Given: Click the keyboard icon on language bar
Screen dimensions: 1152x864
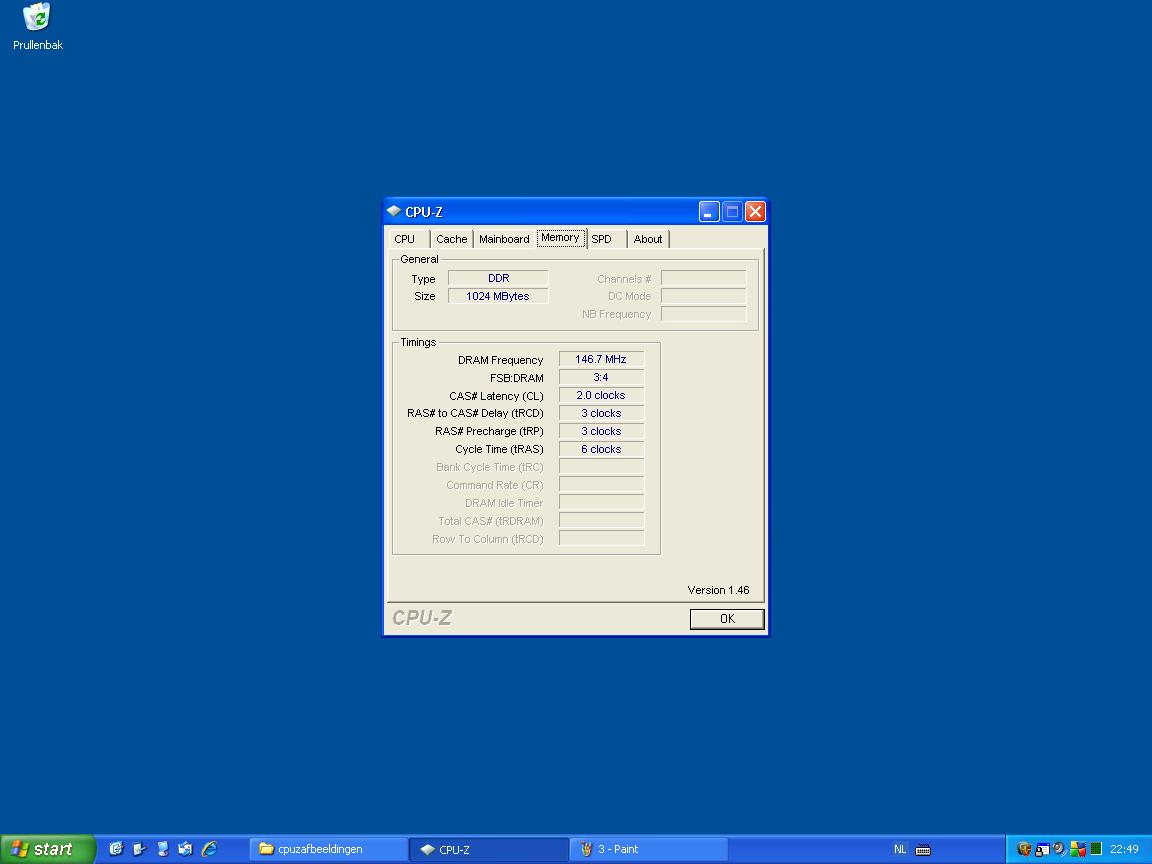Looking at the screenshot, I should point(924,850).
